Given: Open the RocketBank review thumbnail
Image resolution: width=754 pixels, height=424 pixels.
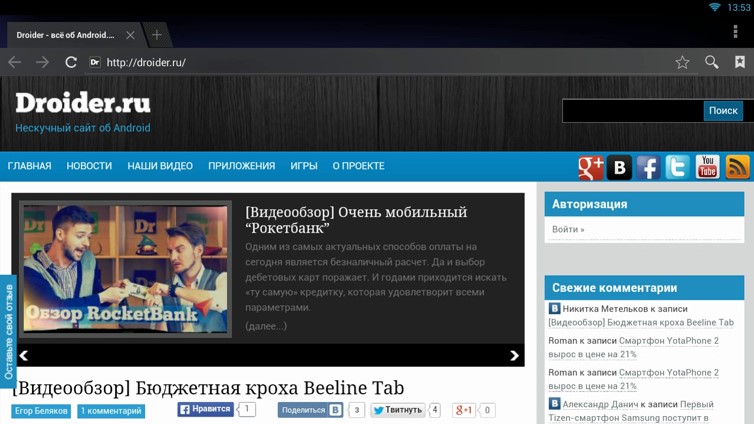Looking at the screenshot, I should pyautogui.click(x=126, y=269).
